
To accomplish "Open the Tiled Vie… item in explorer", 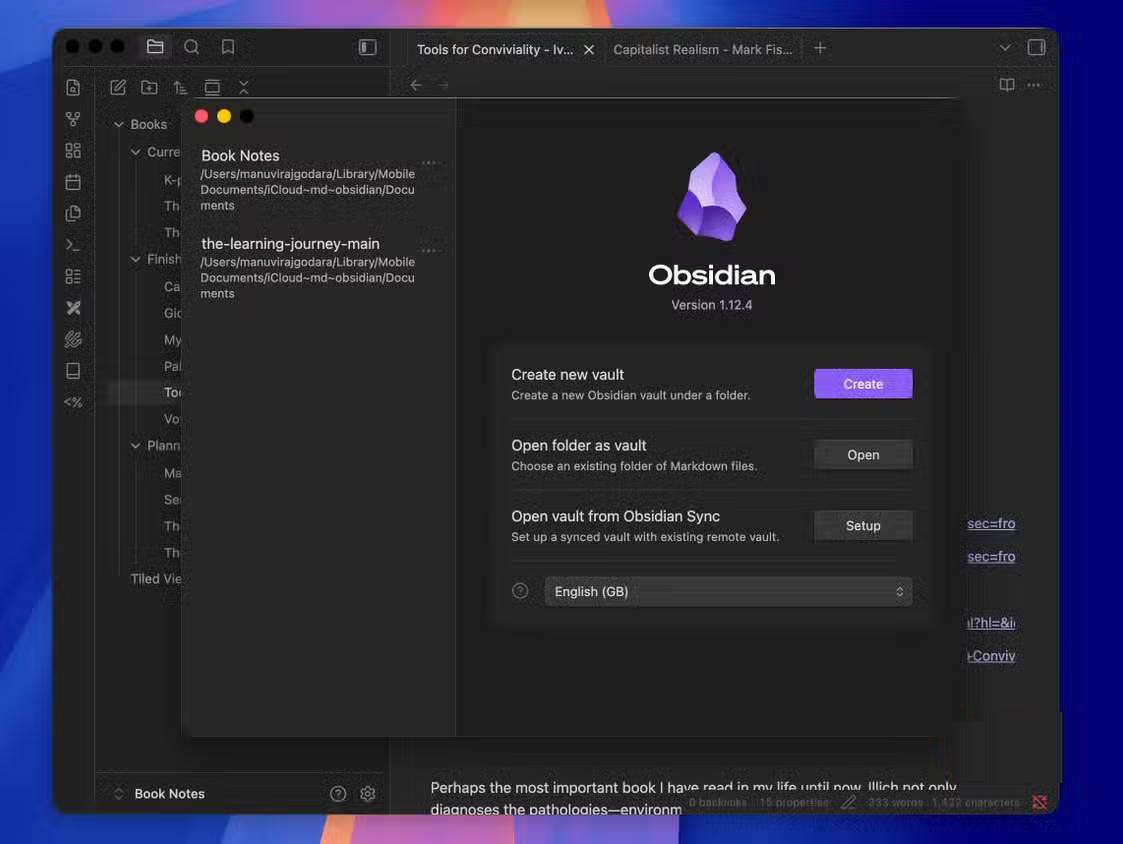I will click(155, 579).
